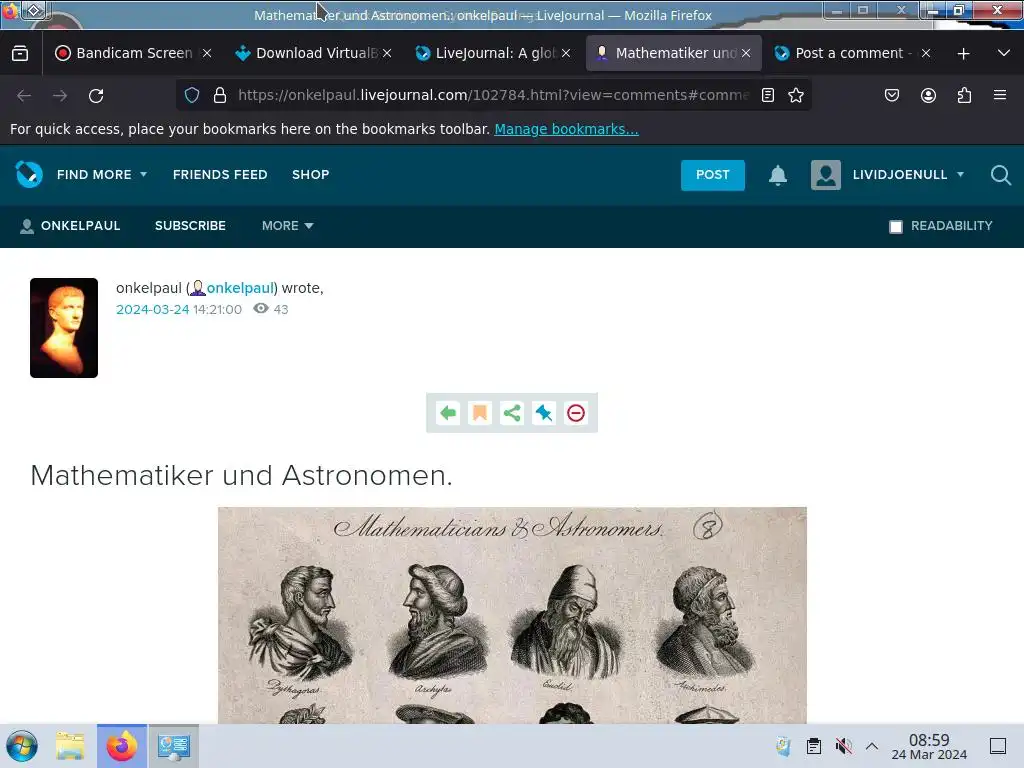
Task: Open Firefox View button
Action: tap(20, 54)
